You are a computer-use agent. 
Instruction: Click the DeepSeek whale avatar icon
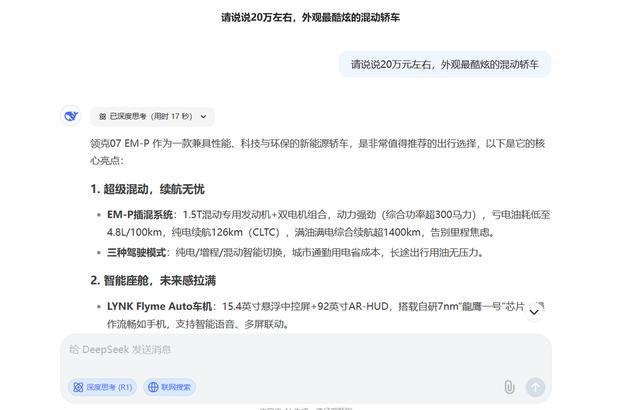(71, 116)
